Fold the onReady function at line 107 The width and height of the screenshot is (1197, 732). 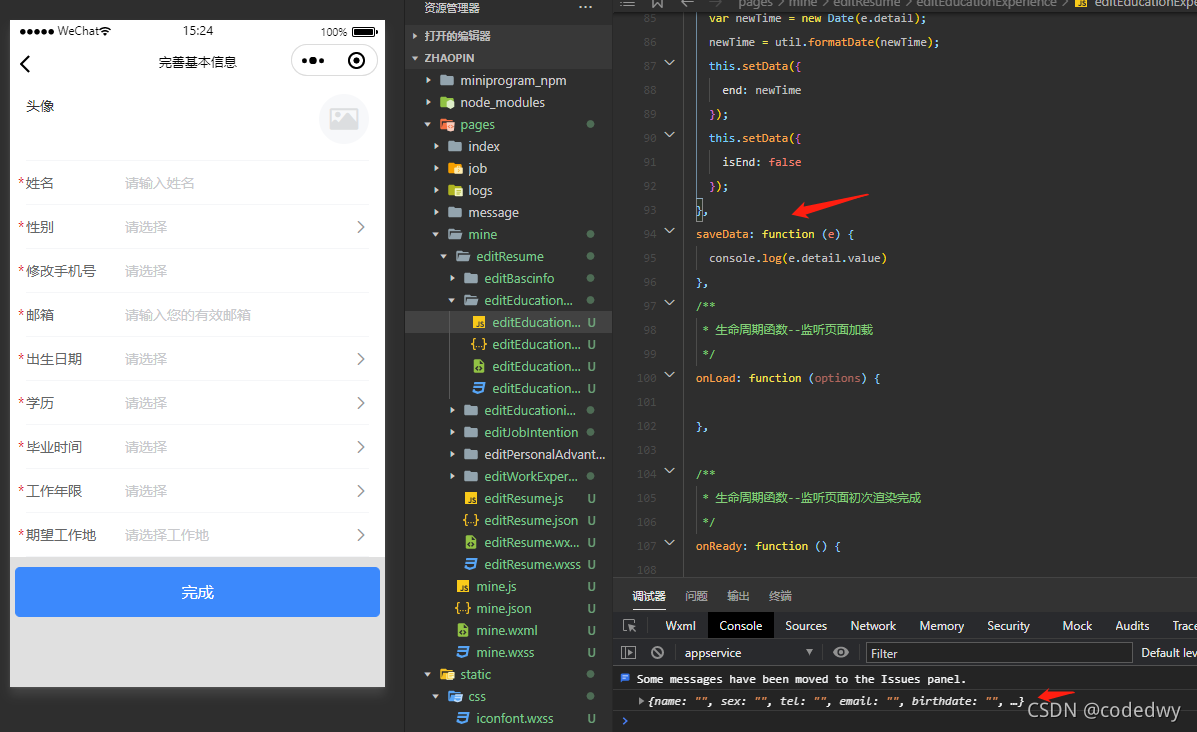(x=669, y=542)
